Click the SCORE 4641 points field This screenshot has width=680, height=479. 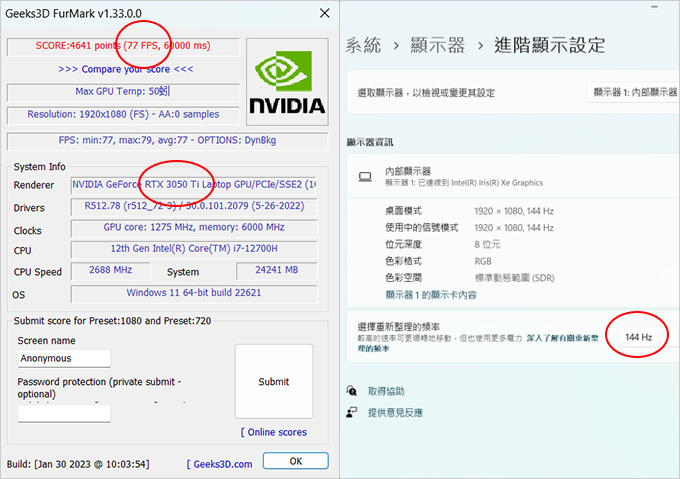[123, 46]
